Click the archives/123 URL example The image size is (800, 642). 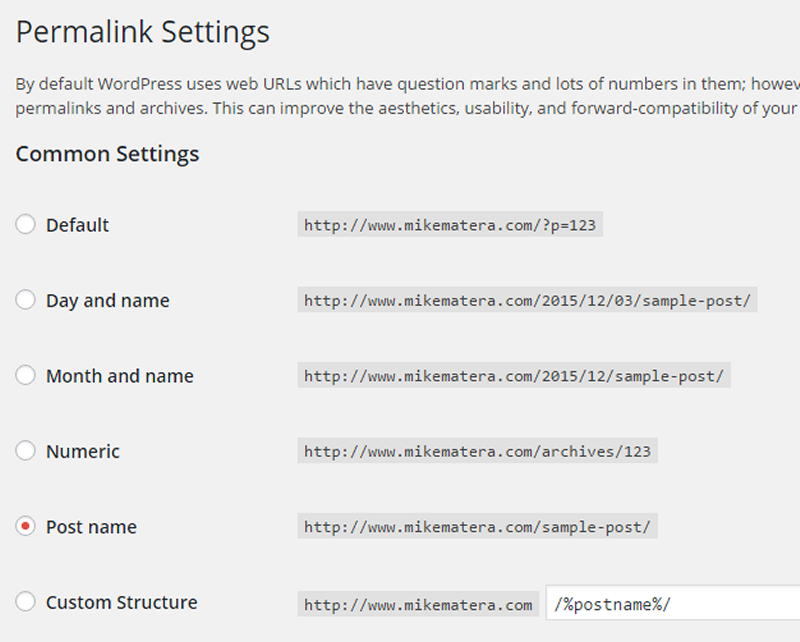click(x=476, y=451)
